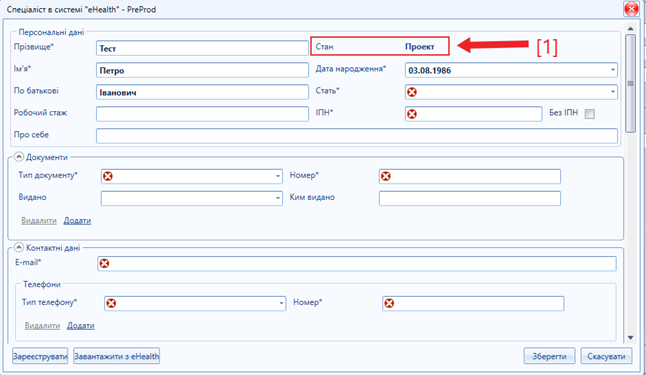Click the scrollbar down arrow
This screenshot has width=646, height=375.
630,338
